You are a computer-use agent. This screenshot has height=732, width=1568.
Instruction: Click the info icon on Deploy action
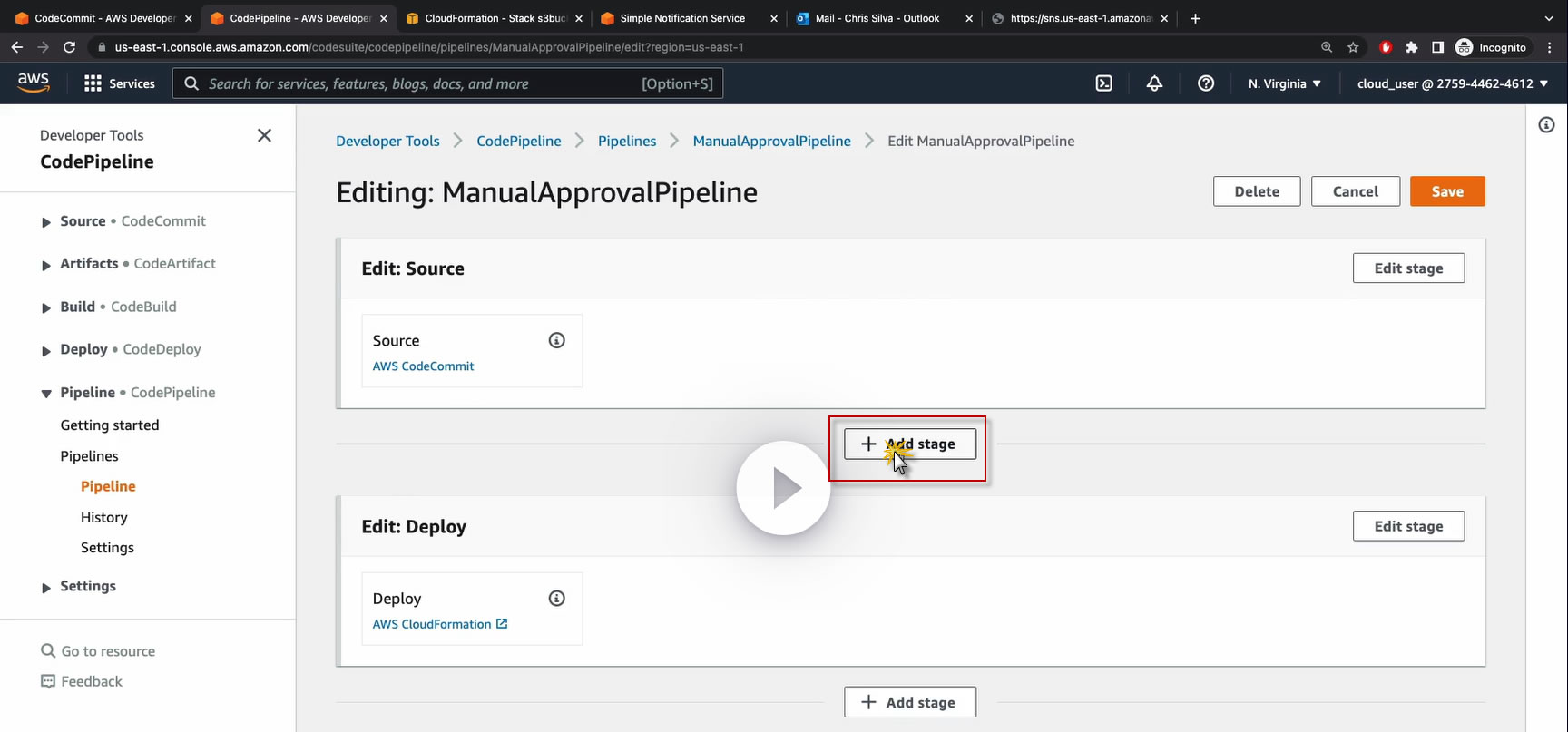click(x=557, y=599)
